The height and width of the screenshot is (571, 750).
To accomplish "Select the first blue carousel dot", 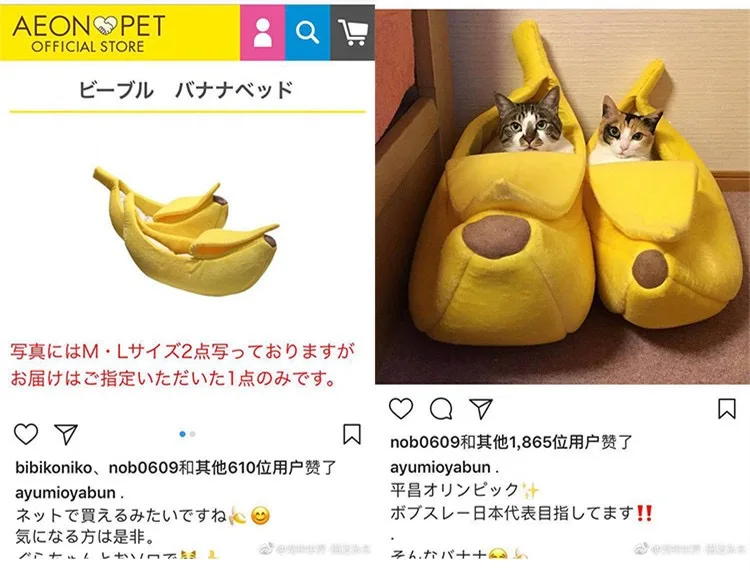I will [x=182, y=434].
